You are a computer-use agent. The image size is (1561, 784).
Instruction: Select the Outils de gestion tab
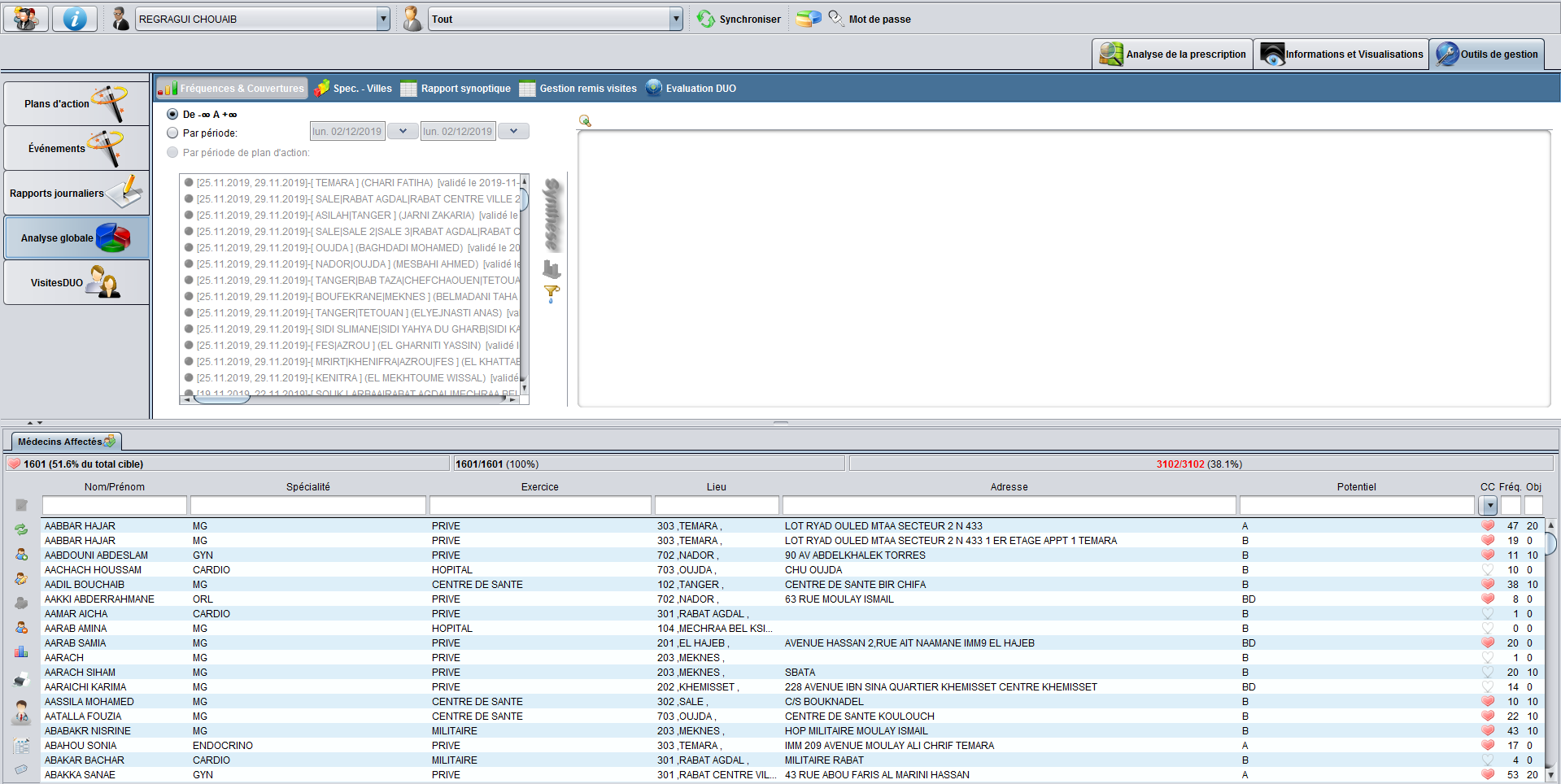pos(1487,54)
